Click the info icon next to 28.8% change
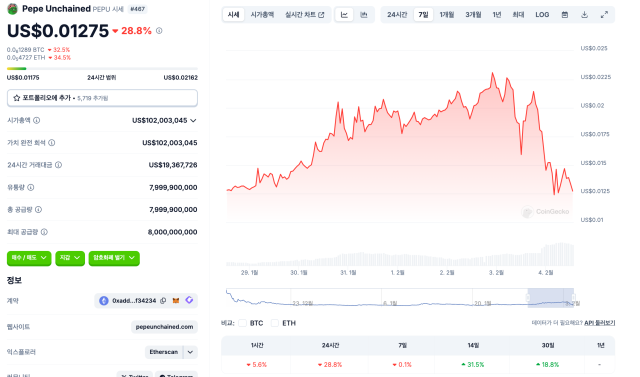 pyautogui.click(x=159, y=31)
